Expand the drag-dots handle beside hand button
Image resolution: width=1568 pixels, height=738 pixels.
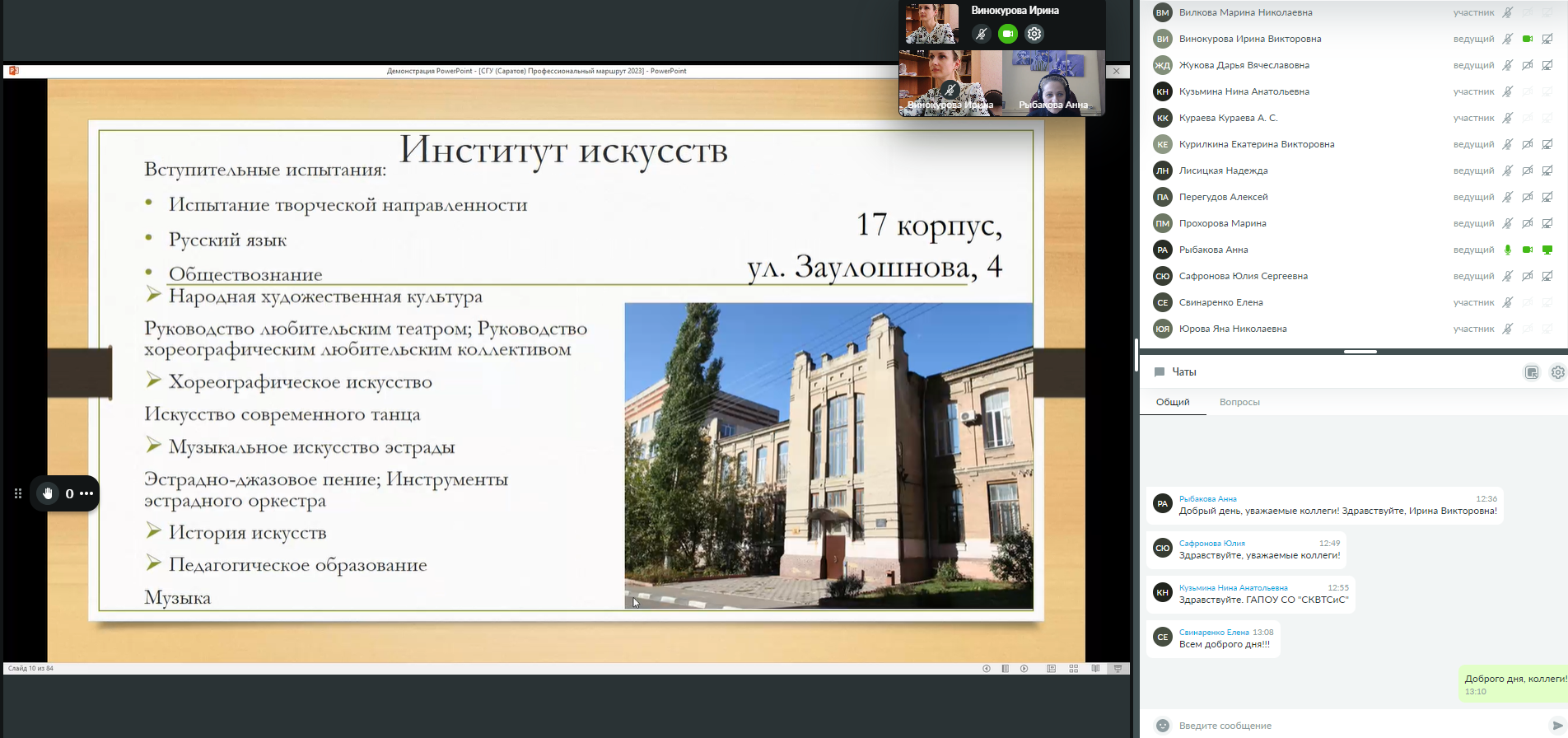(18, 493)
